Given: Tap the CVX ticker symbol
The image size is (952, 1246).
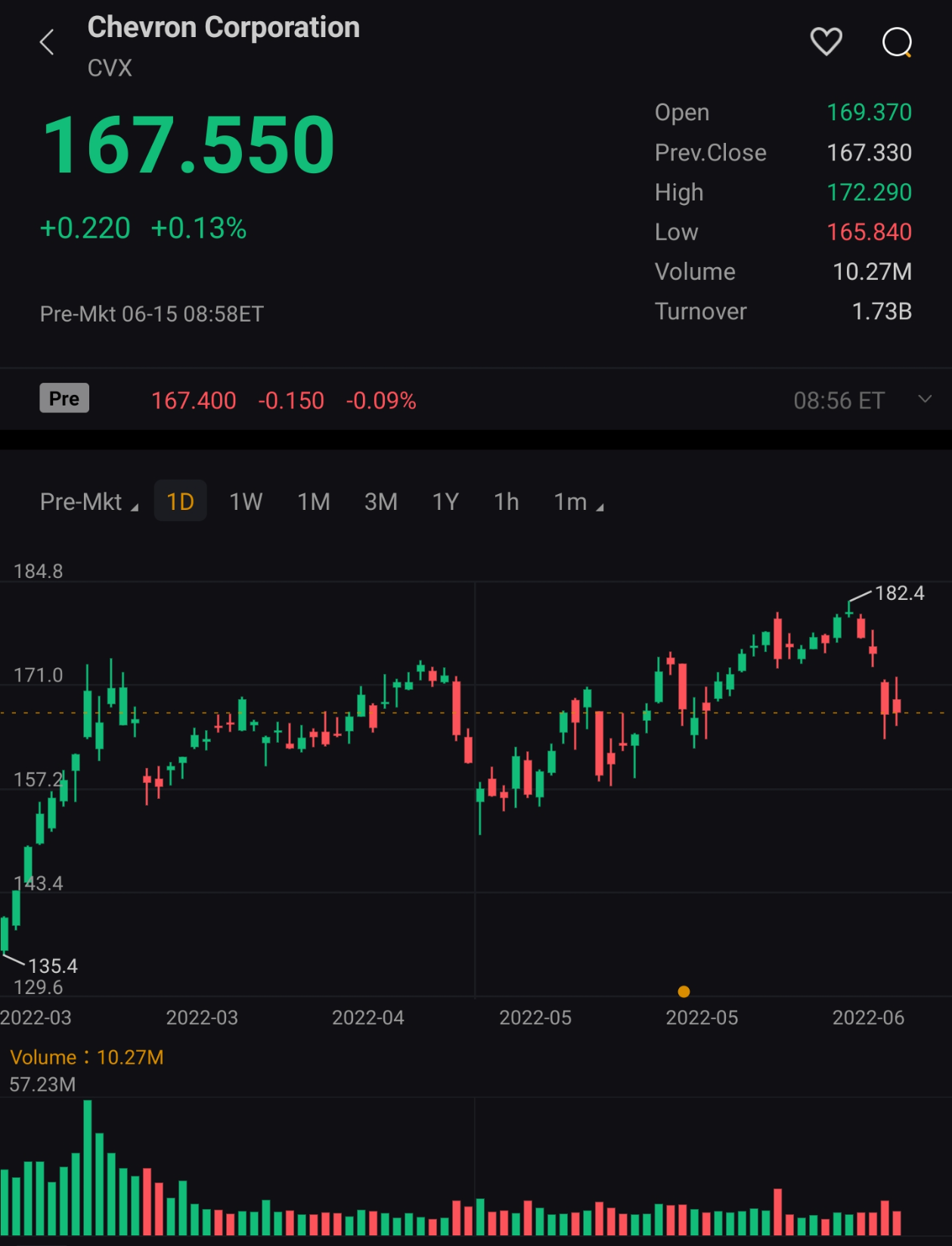Looking at the screenshot, I should click(x=110, y=68).
